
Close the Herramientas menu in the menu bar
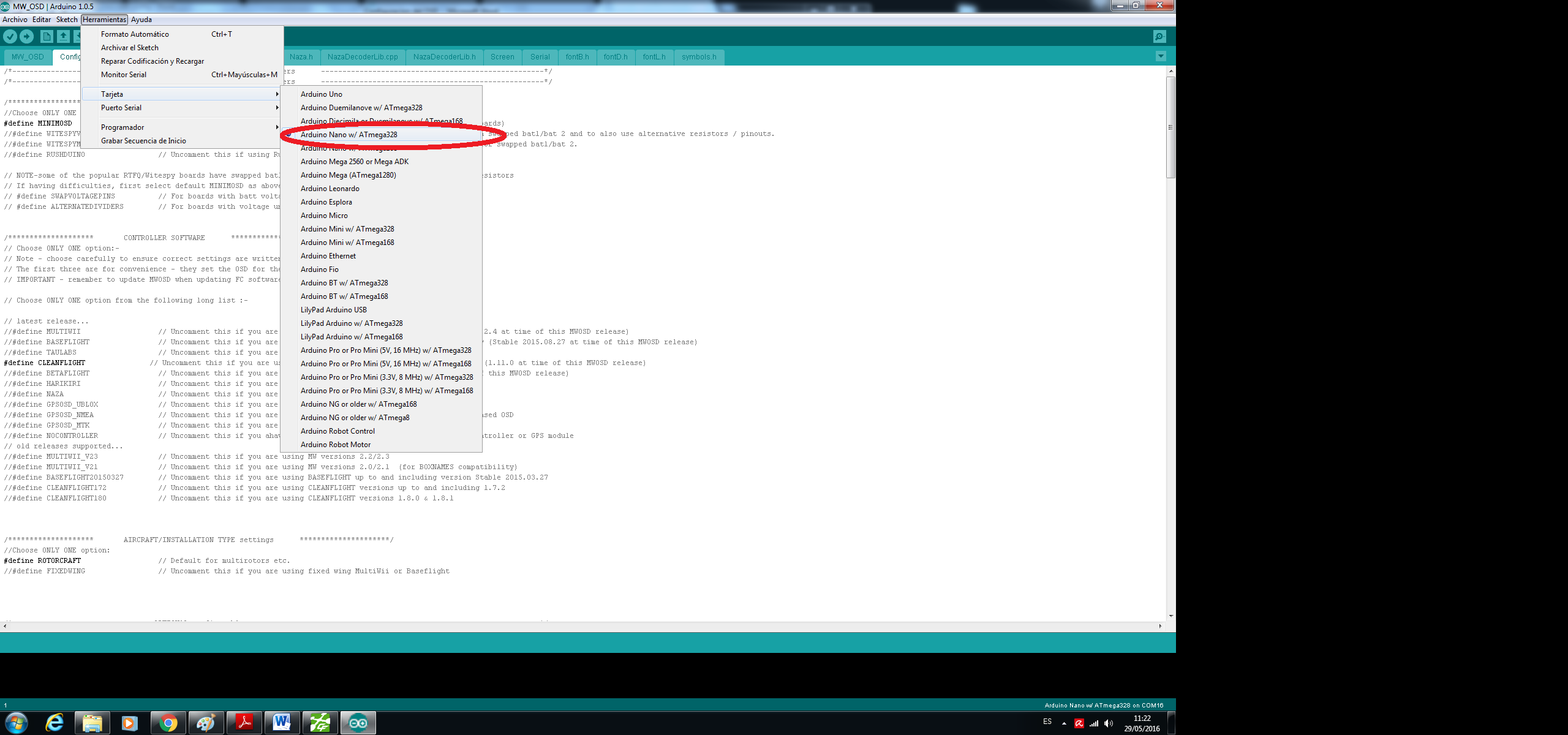click(105, 20)
